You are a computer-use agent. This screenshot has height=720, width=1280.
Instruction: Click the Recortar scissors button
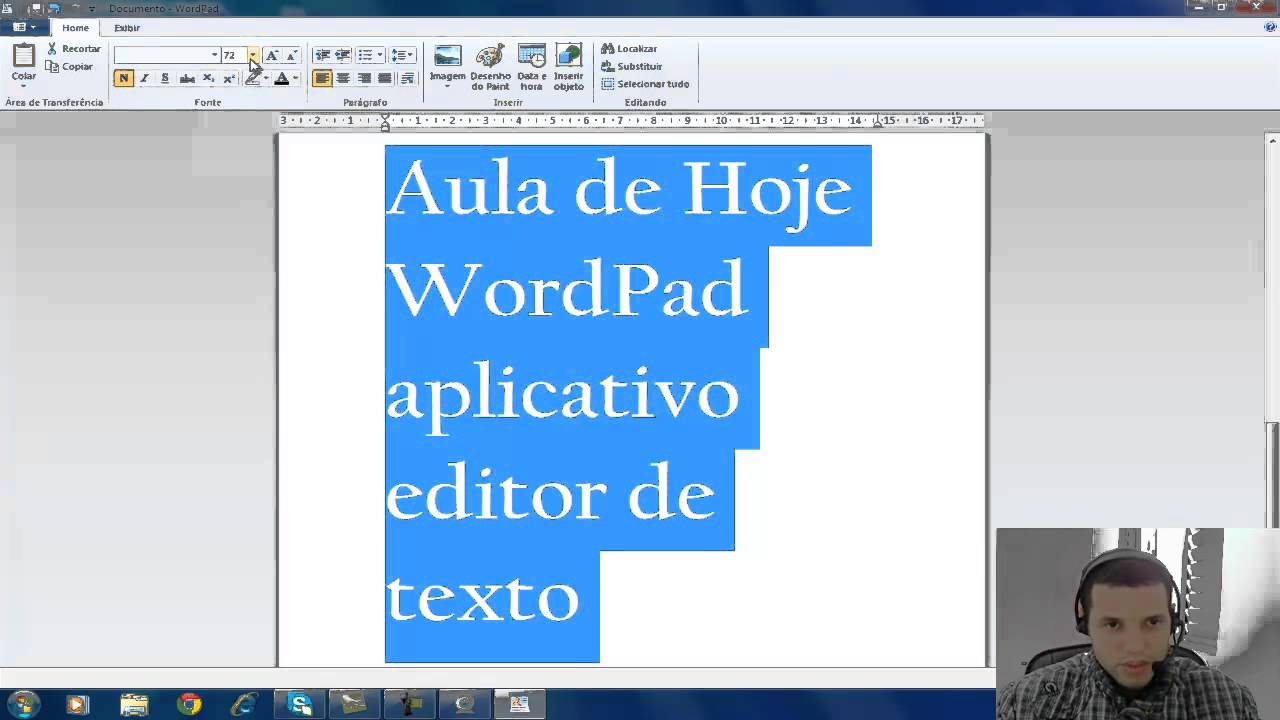73,49
